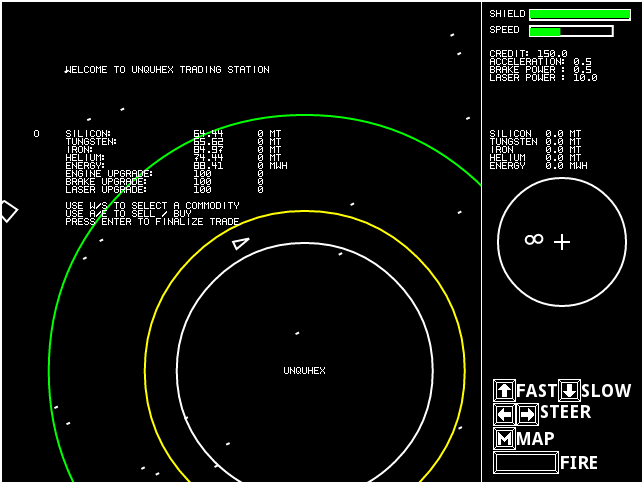Viewport: 644px width, 484px height.
Task: Click the MAP label
Action: (536, 439)
